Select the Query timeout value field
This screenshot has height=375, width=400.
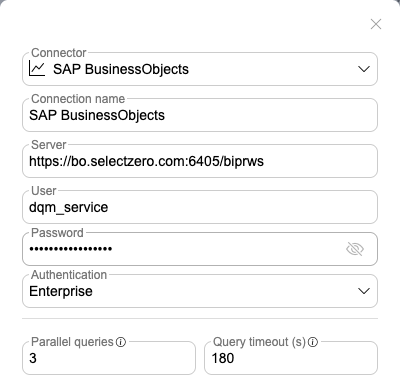291,358
